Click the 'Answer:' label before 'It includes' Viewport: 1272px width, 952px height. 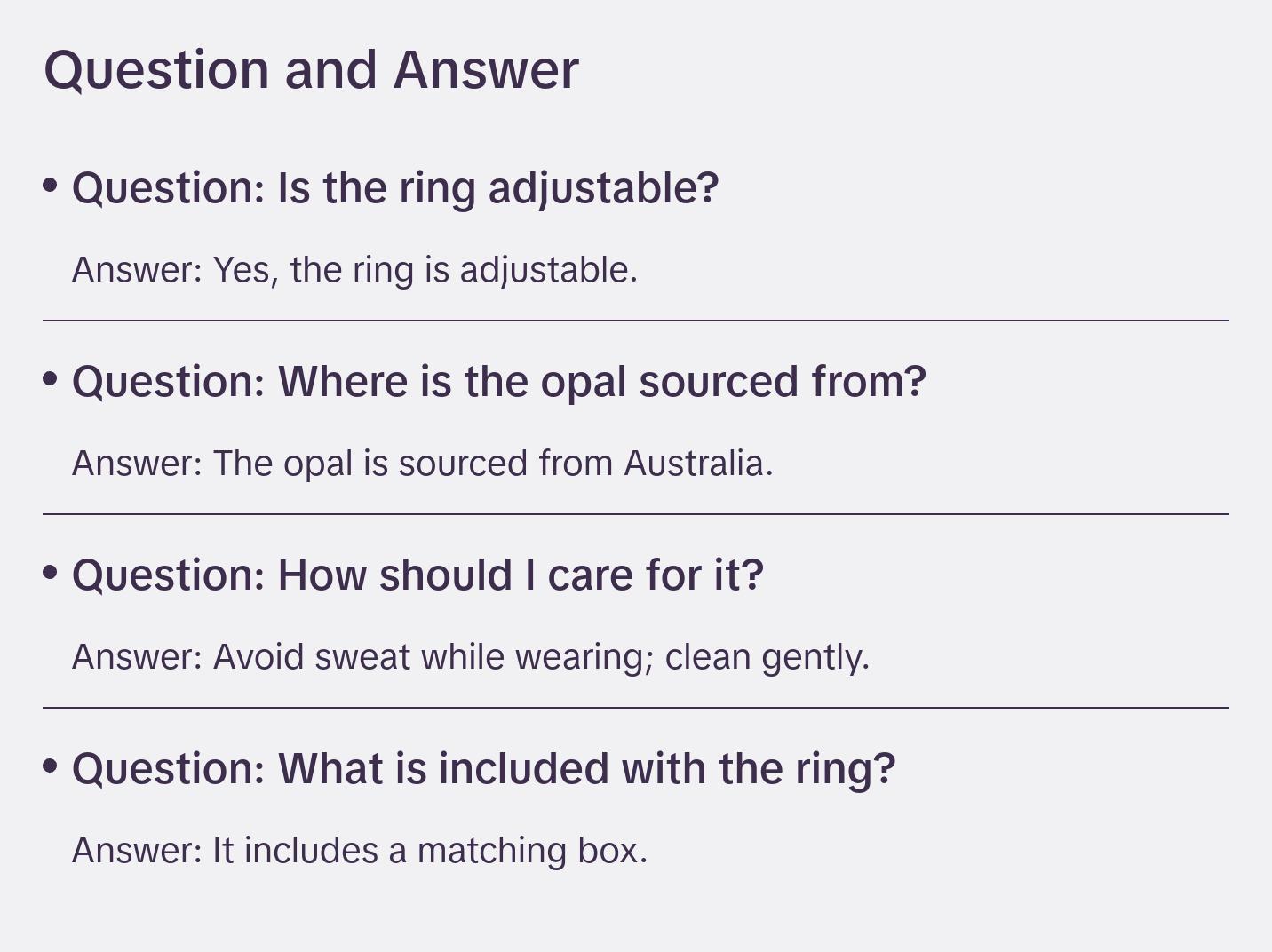coord(138,851)
